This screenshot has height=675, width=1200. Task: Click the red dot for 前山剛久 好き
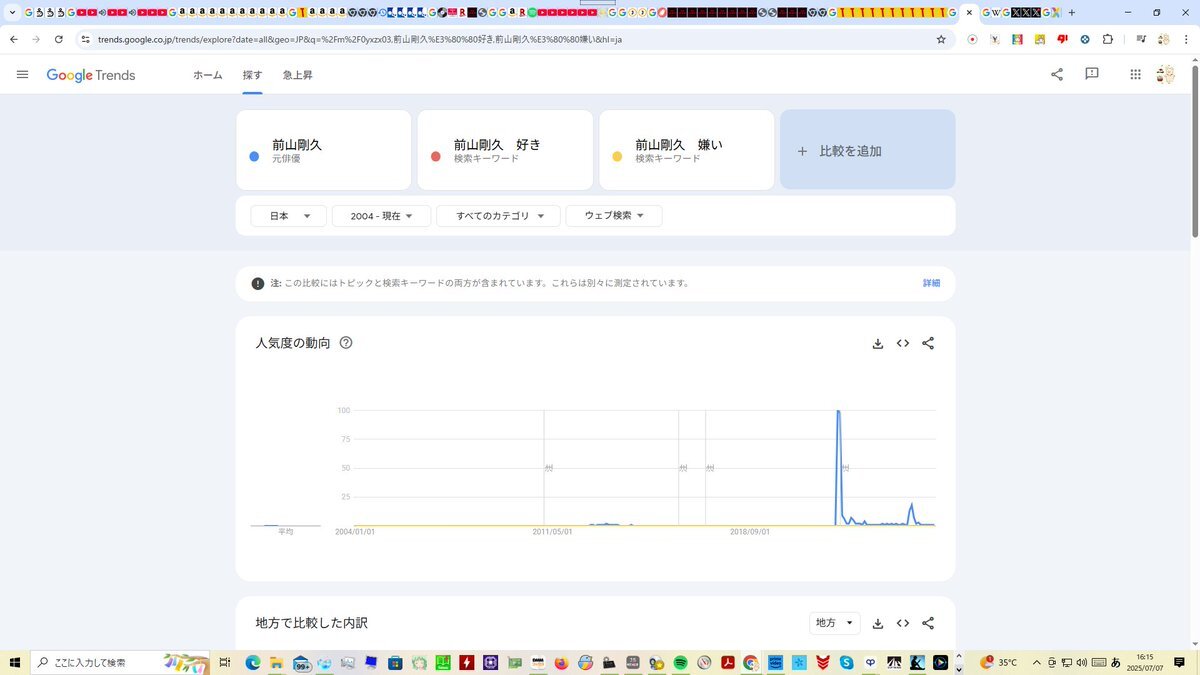(x=436, y=157)
